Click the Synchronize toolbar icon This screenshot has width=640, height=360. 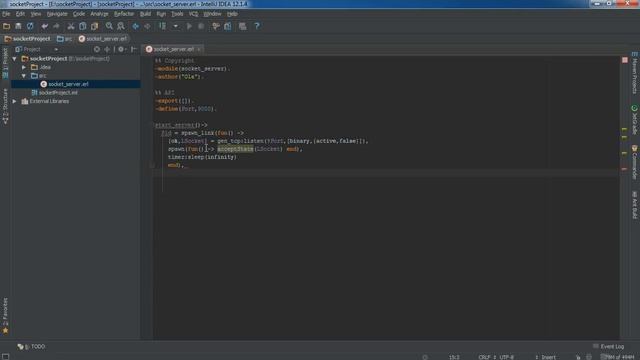point(30,26)
